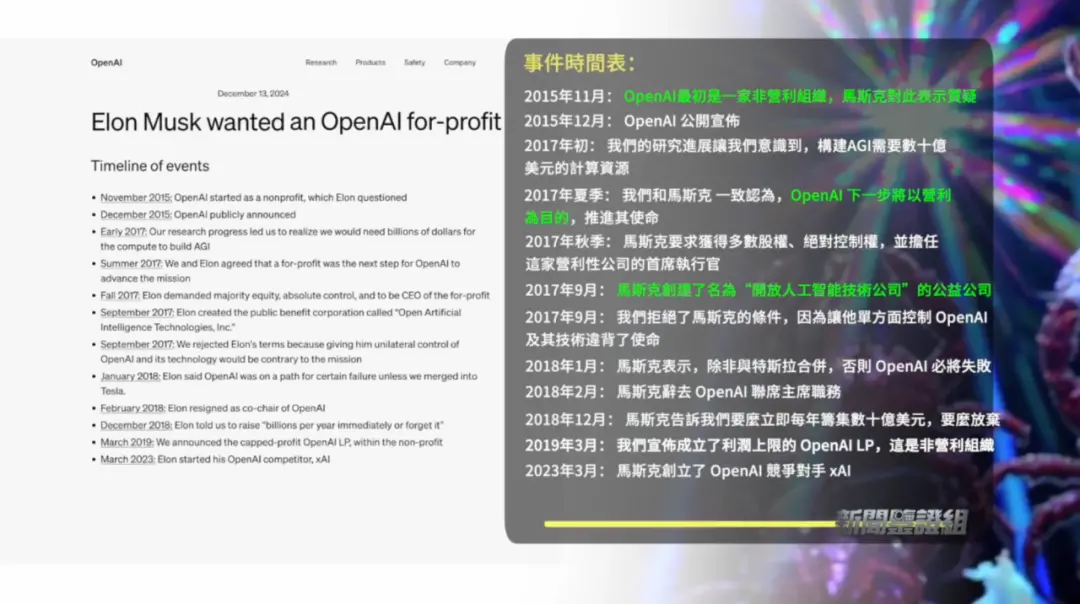The image size is (1080, 604).
Task: Click the 2017年秋季 row in Chinese panel
Action: click(x=731, y=253)
